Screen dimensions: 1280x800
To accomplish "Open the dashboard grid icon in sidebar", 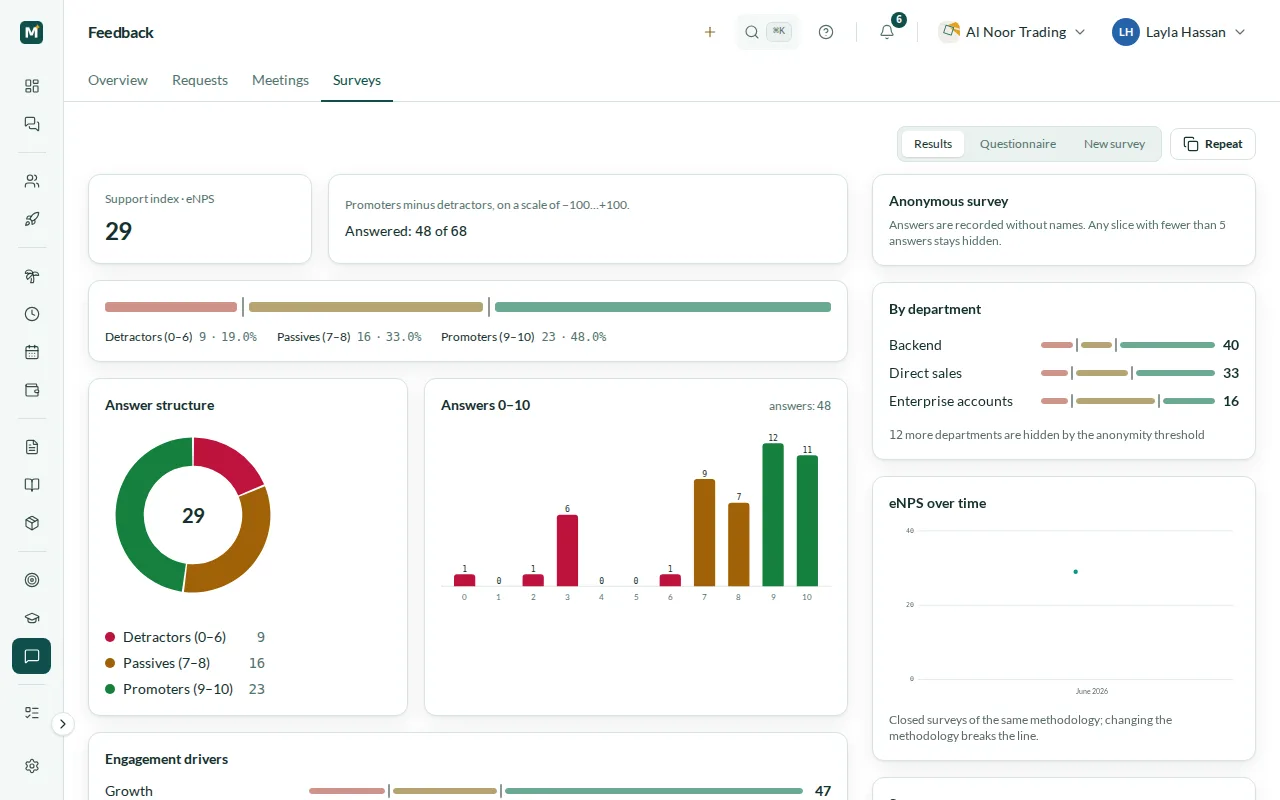I will [32, 86].
